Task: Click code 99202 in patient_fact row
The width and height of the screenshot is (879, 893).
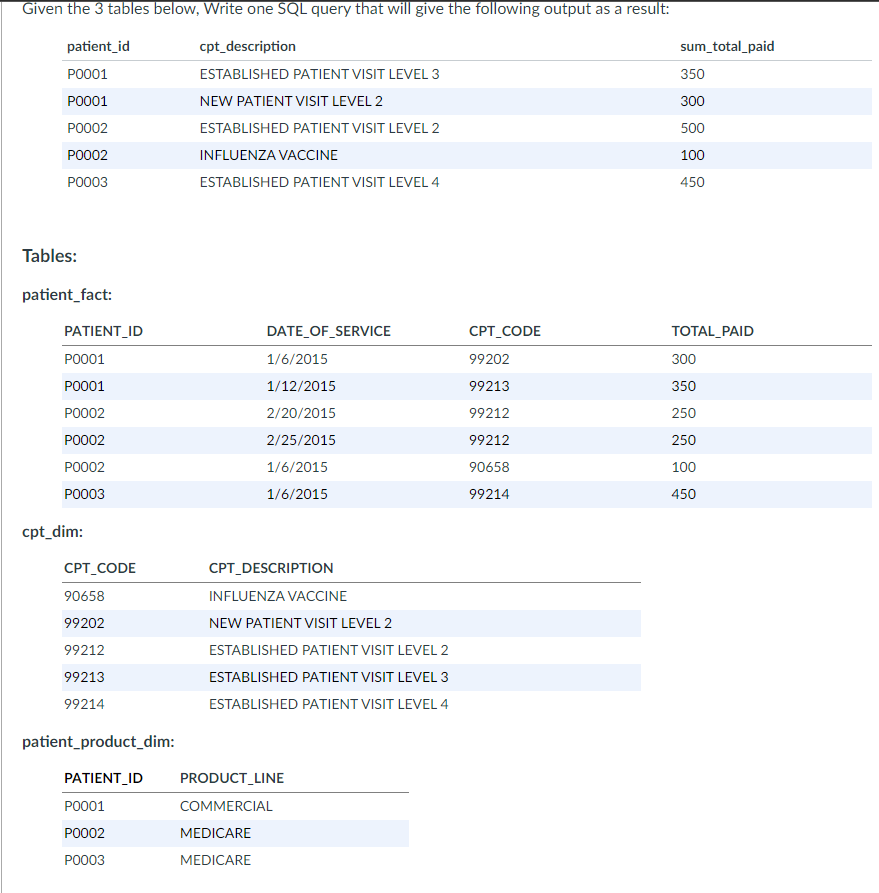Action: pos(489,359)
